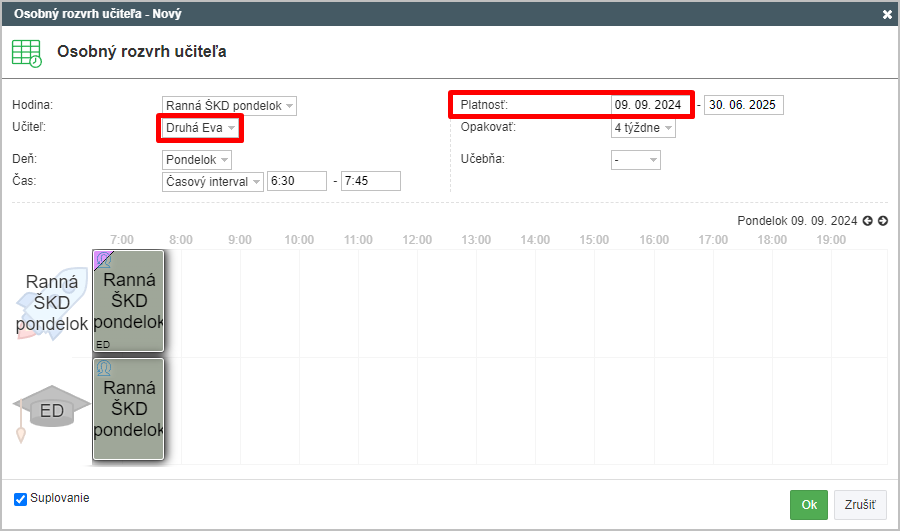The width and height of the screenshot is (900, 531).
Task: Click the 'Platnosť:' label
Action: tap(484, 105)
